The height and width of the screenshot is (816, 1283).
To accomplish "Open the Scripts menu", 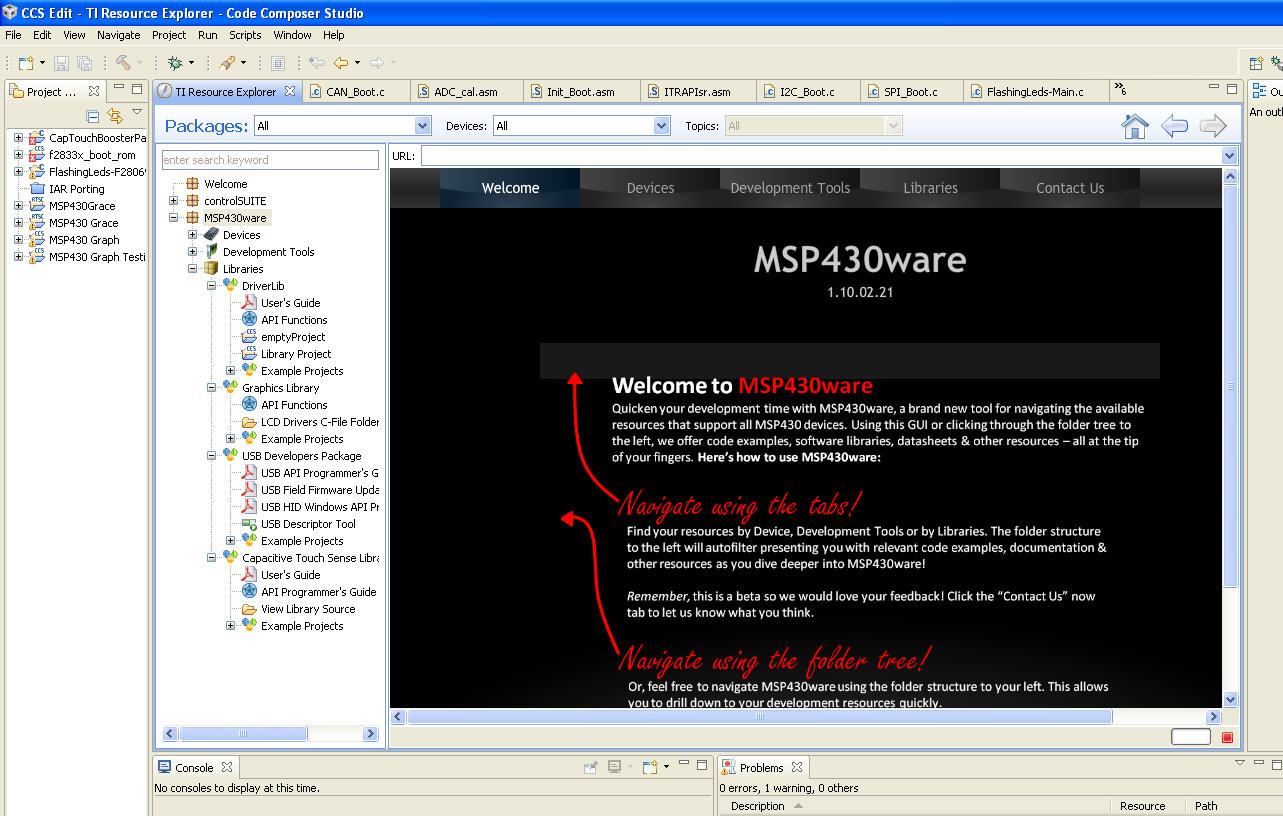I will point(245,35).
